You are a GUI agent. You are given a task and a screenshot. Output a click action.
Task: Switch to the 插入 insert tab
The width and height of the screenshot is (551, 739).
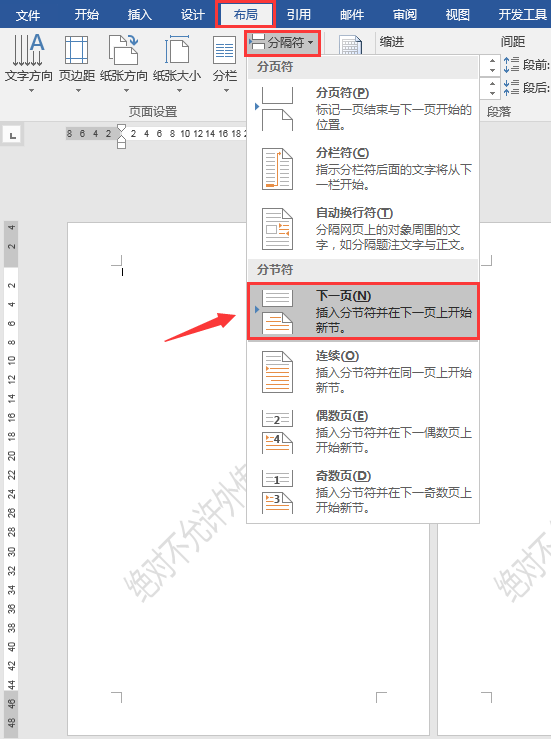click(x=140, y=15)
